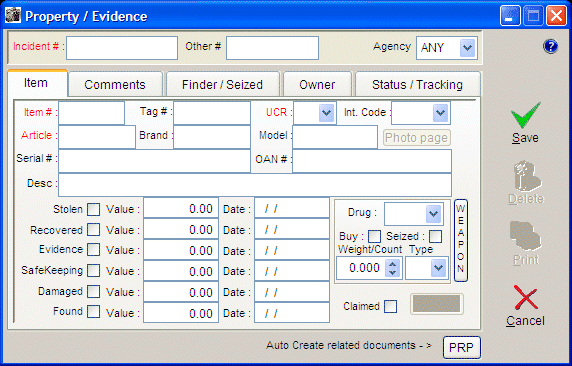Image resolution: width=572 pixels, height=366 pixels.
Task: Click the Brand text field
Action: pos(212,137)
